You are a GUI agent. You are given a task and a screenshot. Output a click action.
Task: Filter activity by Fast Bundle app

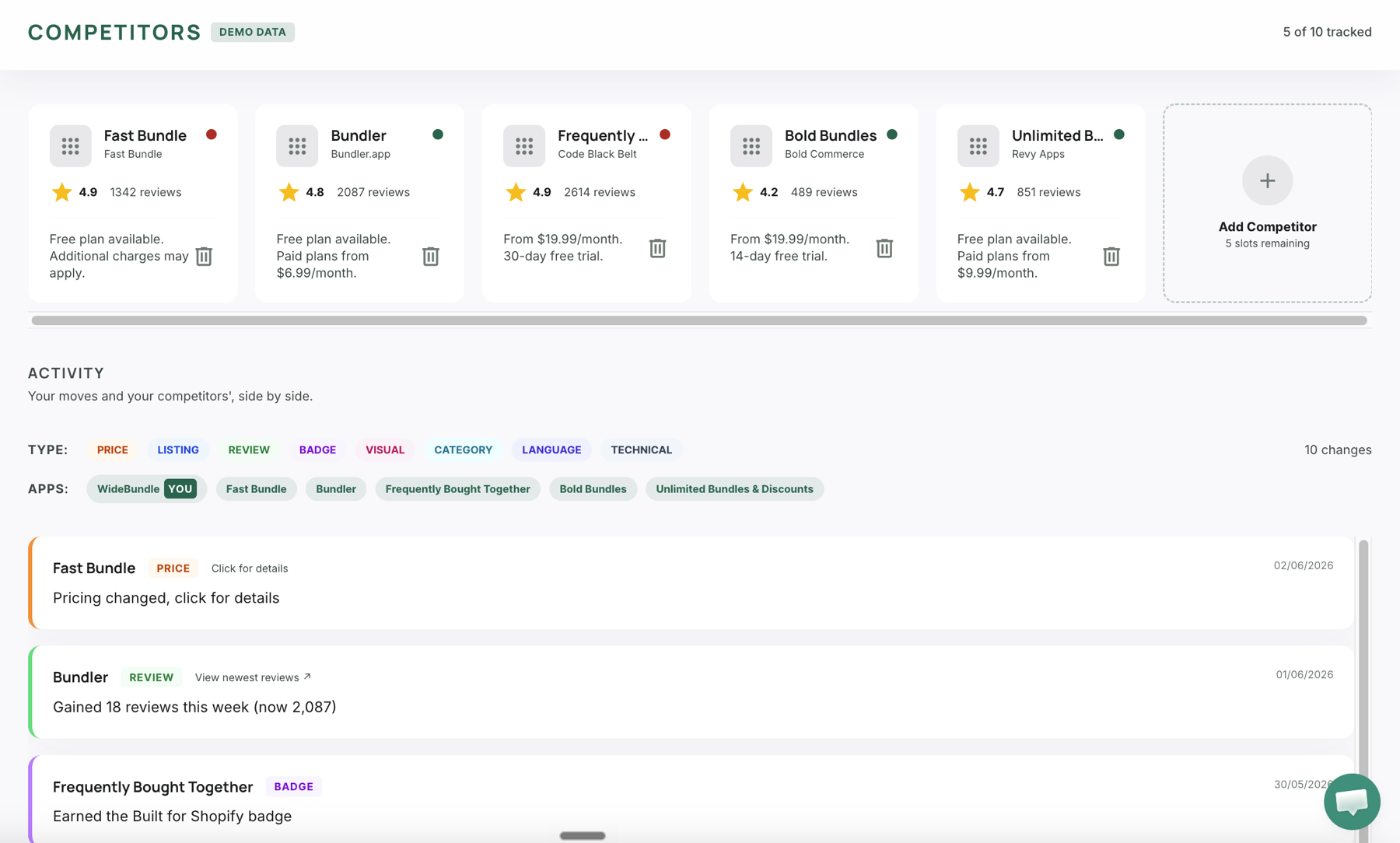point(256,488)
